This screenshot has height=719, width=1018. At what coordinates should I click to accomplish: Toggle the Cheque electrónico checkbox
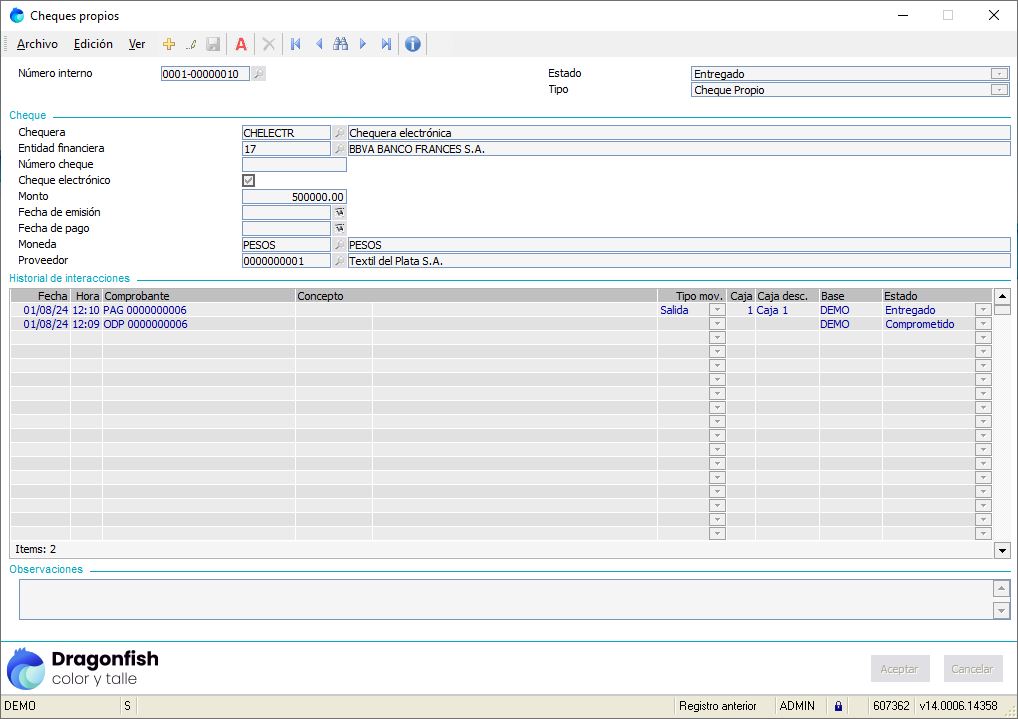249,181
